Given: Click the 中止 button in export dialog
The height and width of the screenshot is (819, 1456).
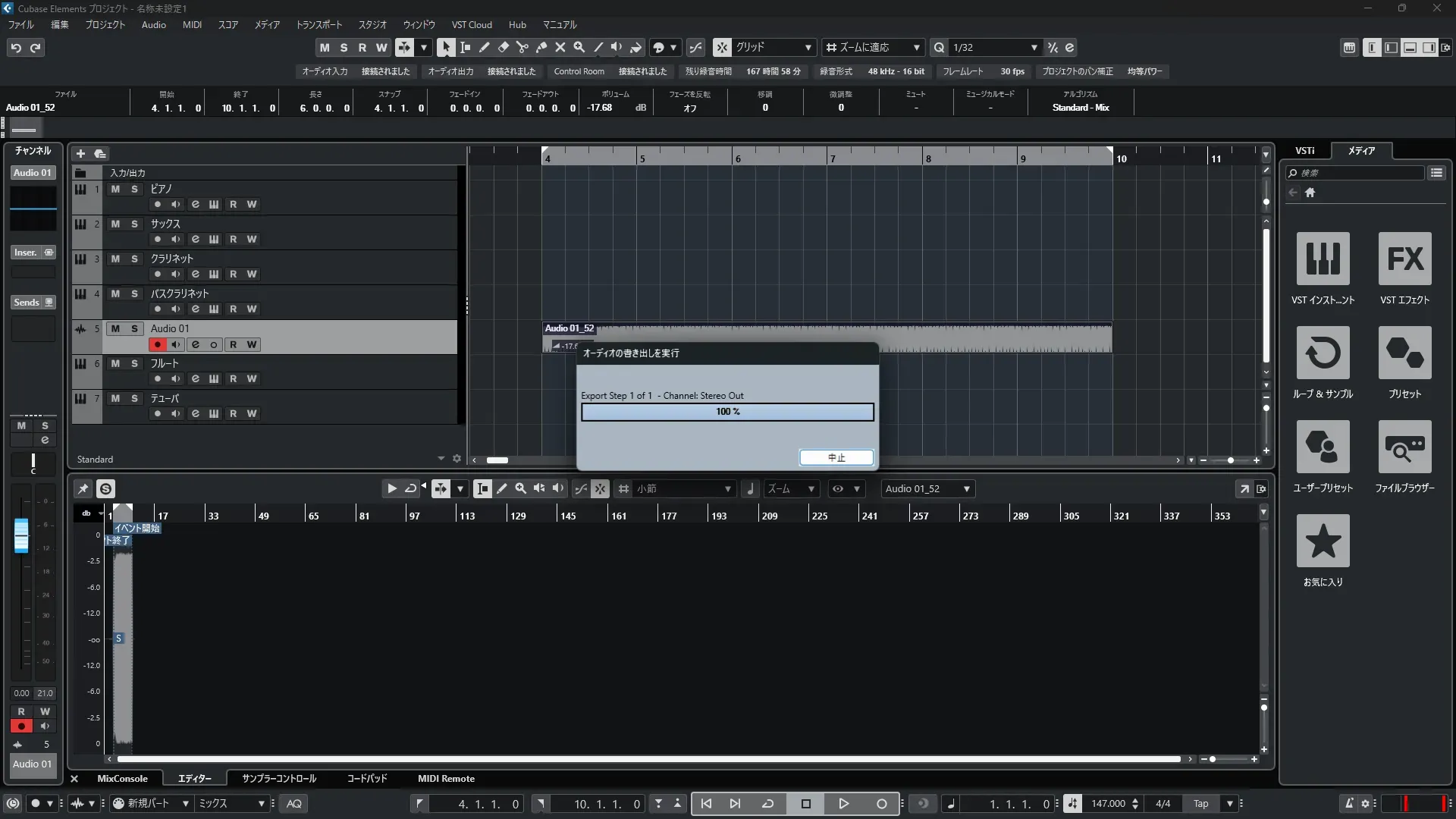Looking at the screenshot, I should [836, 457].
